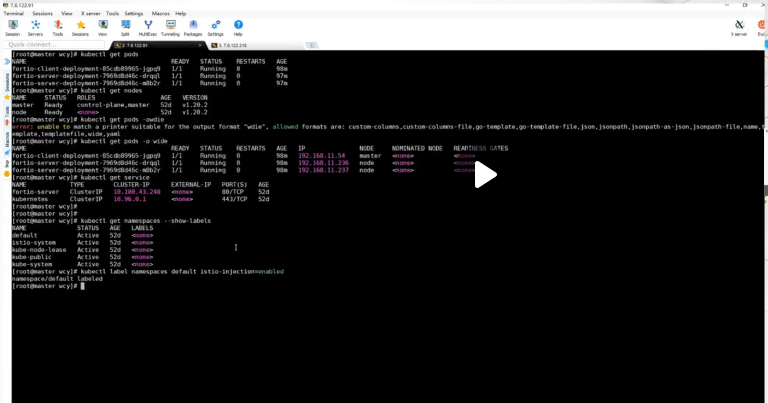Open the Help menu in menu bar
The height and width of the screenshot is (403, 768).
click(x=181, y=14)
